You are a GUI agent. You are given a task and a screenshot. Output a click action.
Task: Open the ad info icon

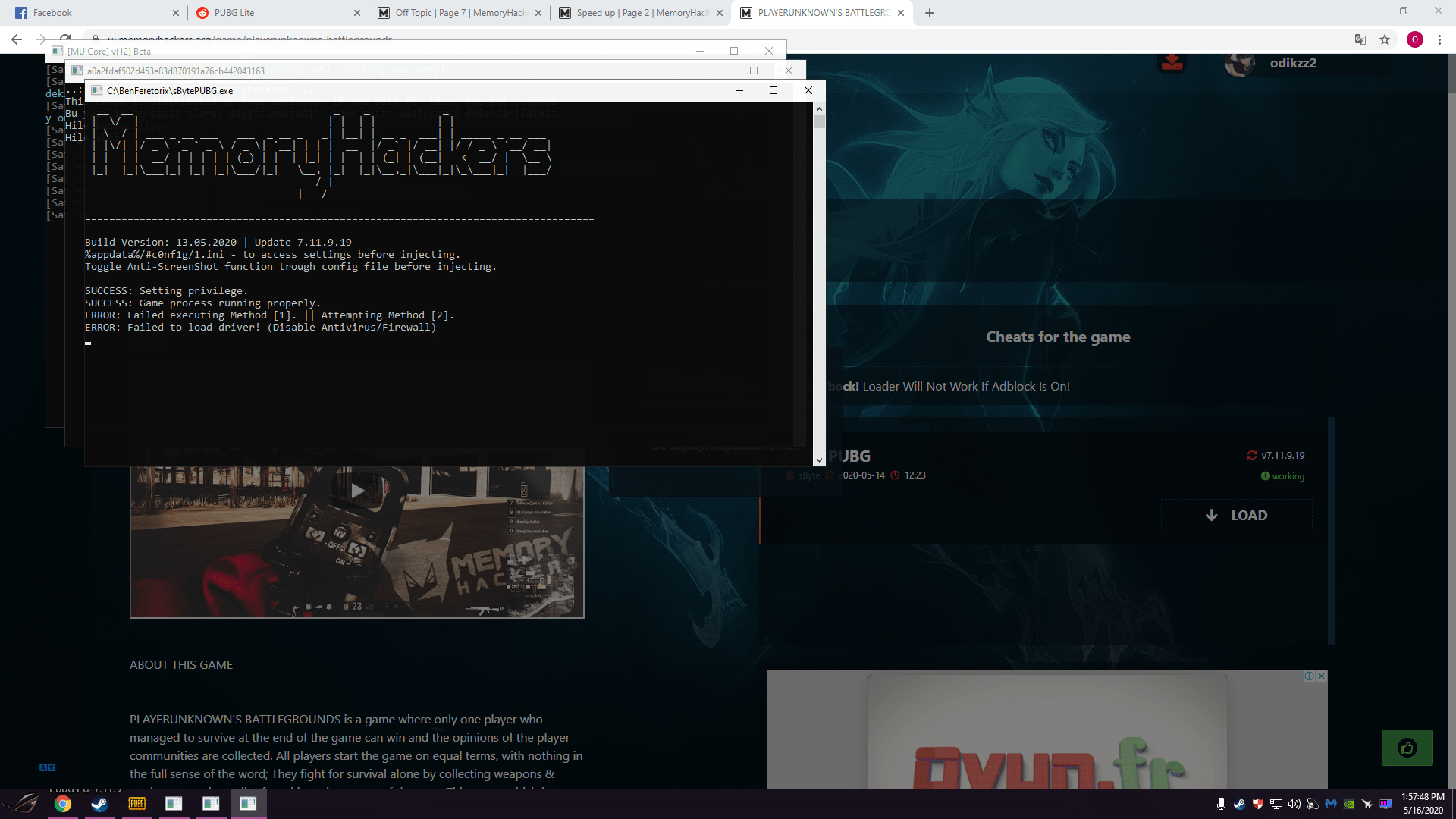coord(1310,676)
